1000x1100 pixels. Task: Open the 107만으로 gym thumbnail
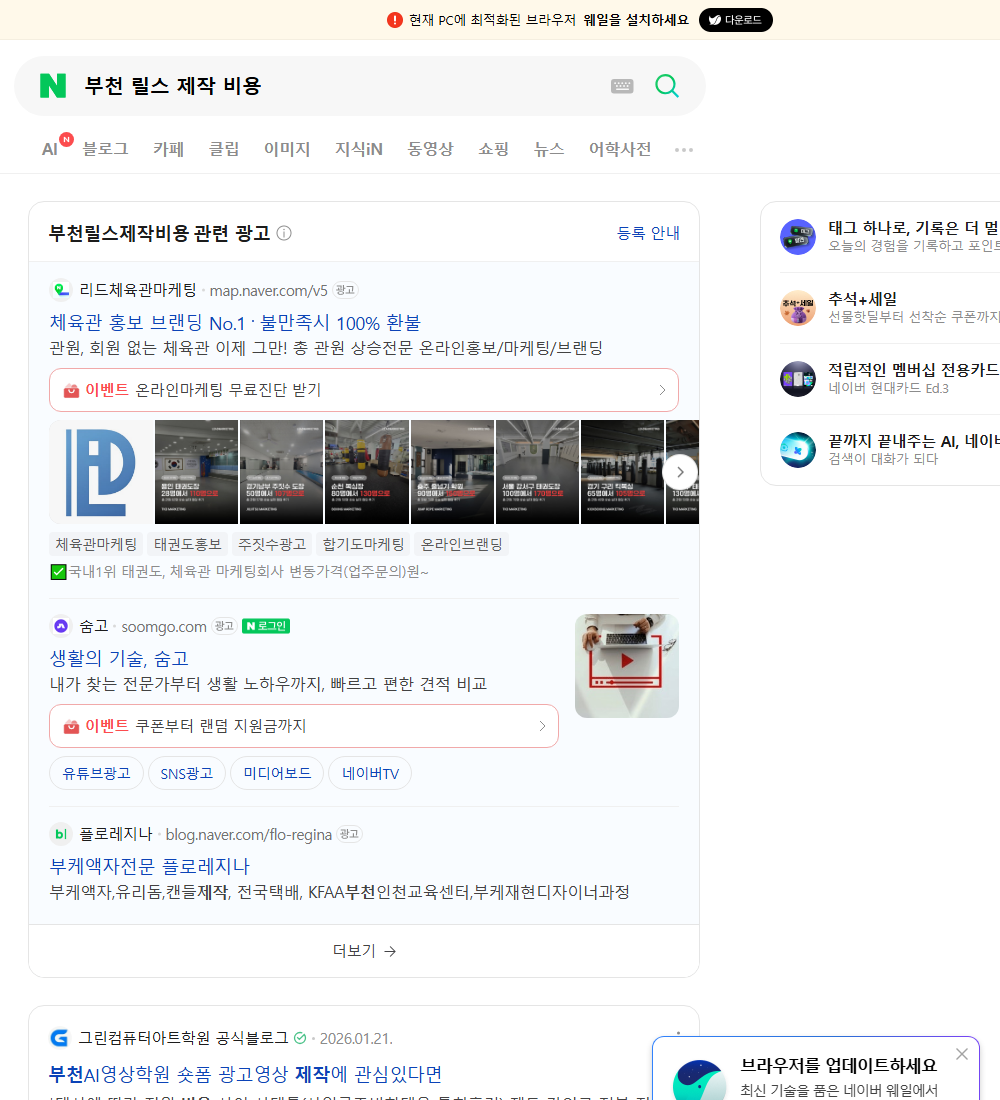click(x=281, y=472)
